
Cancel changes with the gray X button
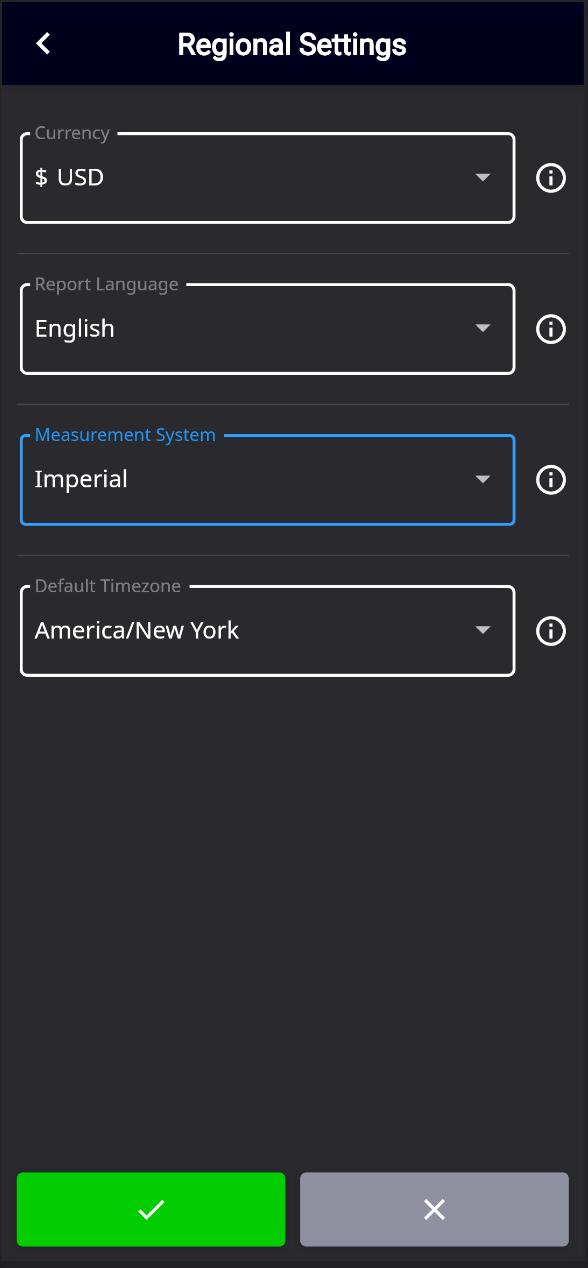click(434, 1209)
